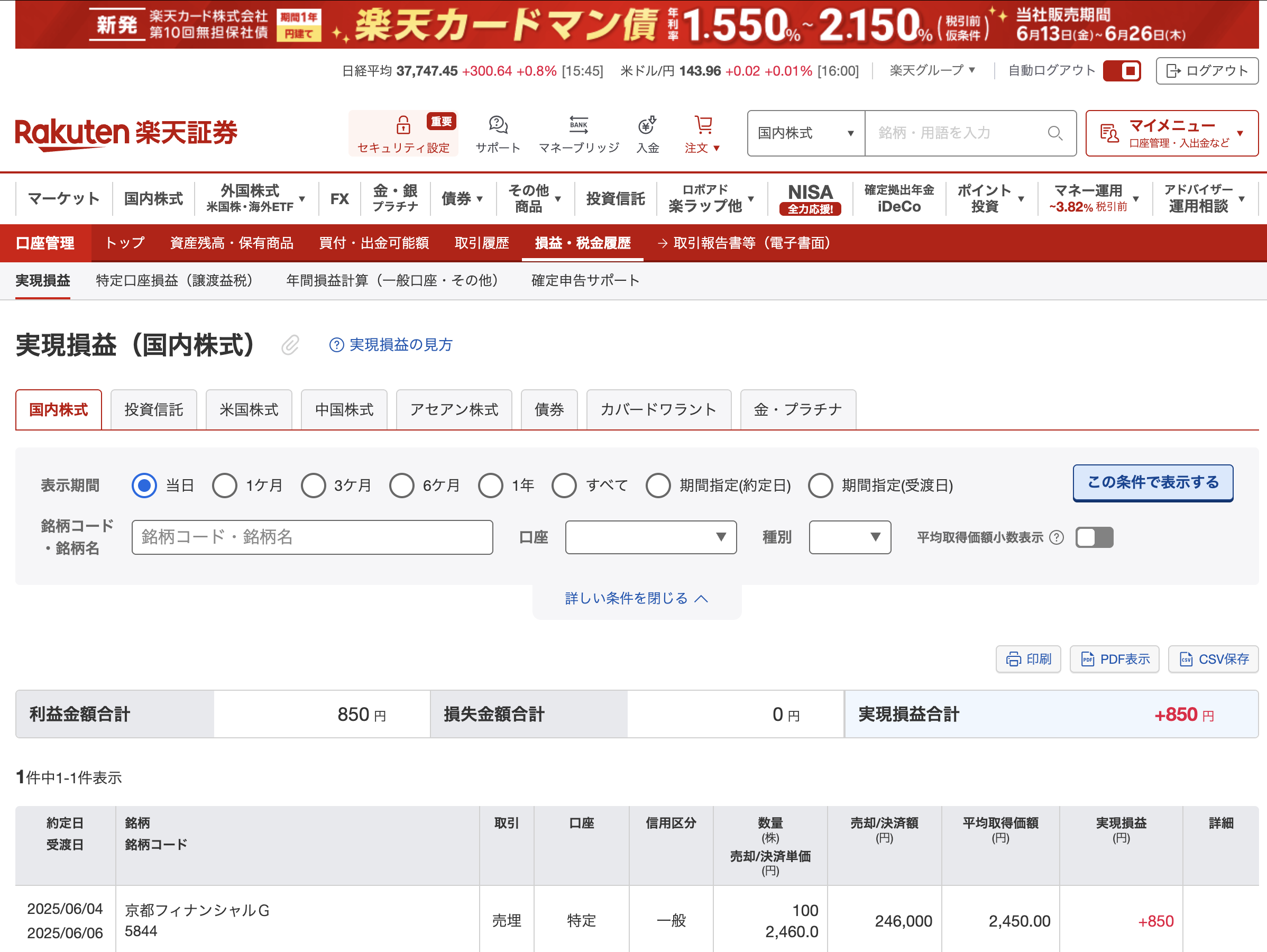Select the 6ケ月 period radio

(x=401, y=486)
